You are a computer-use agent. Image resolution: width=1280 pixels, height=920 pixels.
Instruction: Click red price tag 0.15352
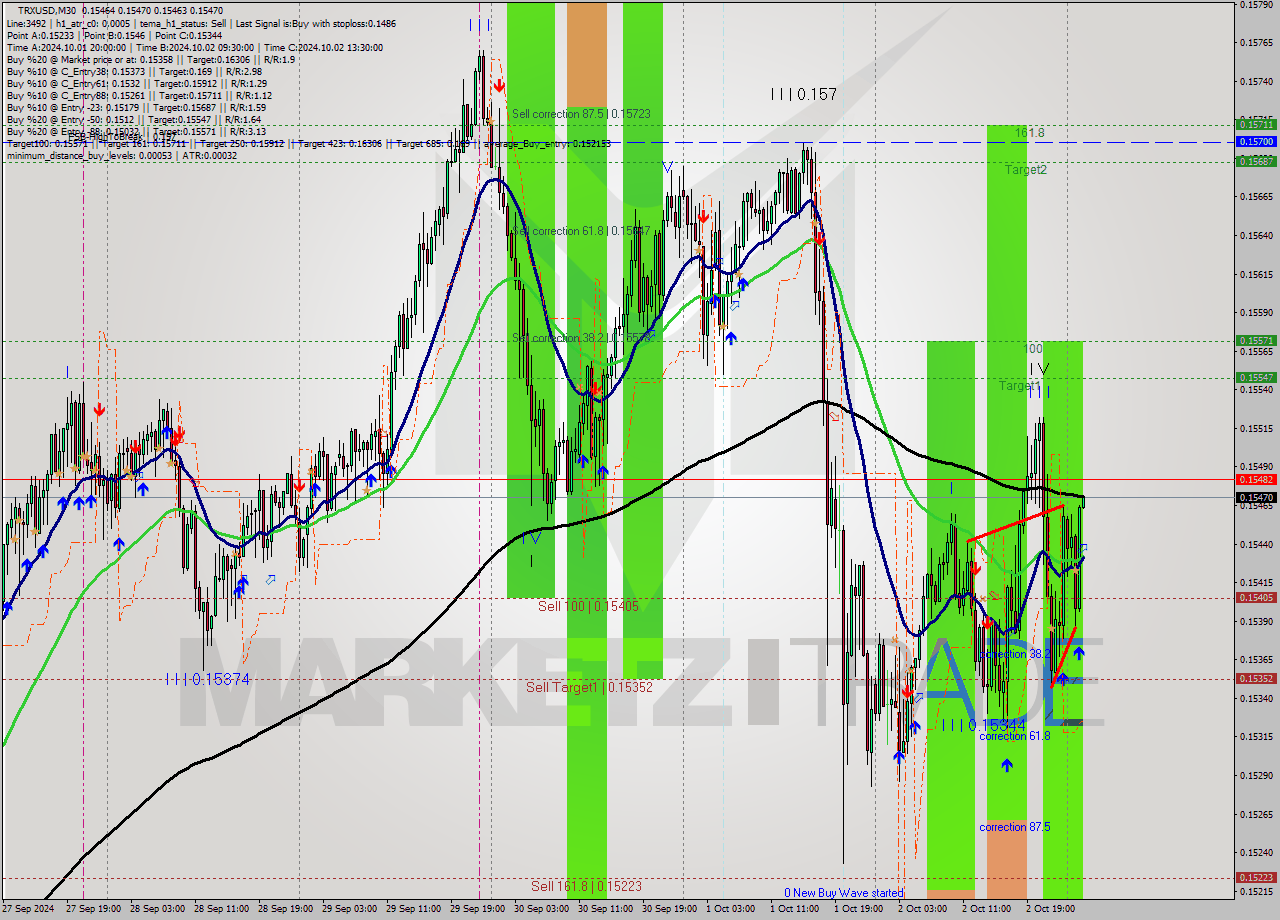(x=1257, y=679)
